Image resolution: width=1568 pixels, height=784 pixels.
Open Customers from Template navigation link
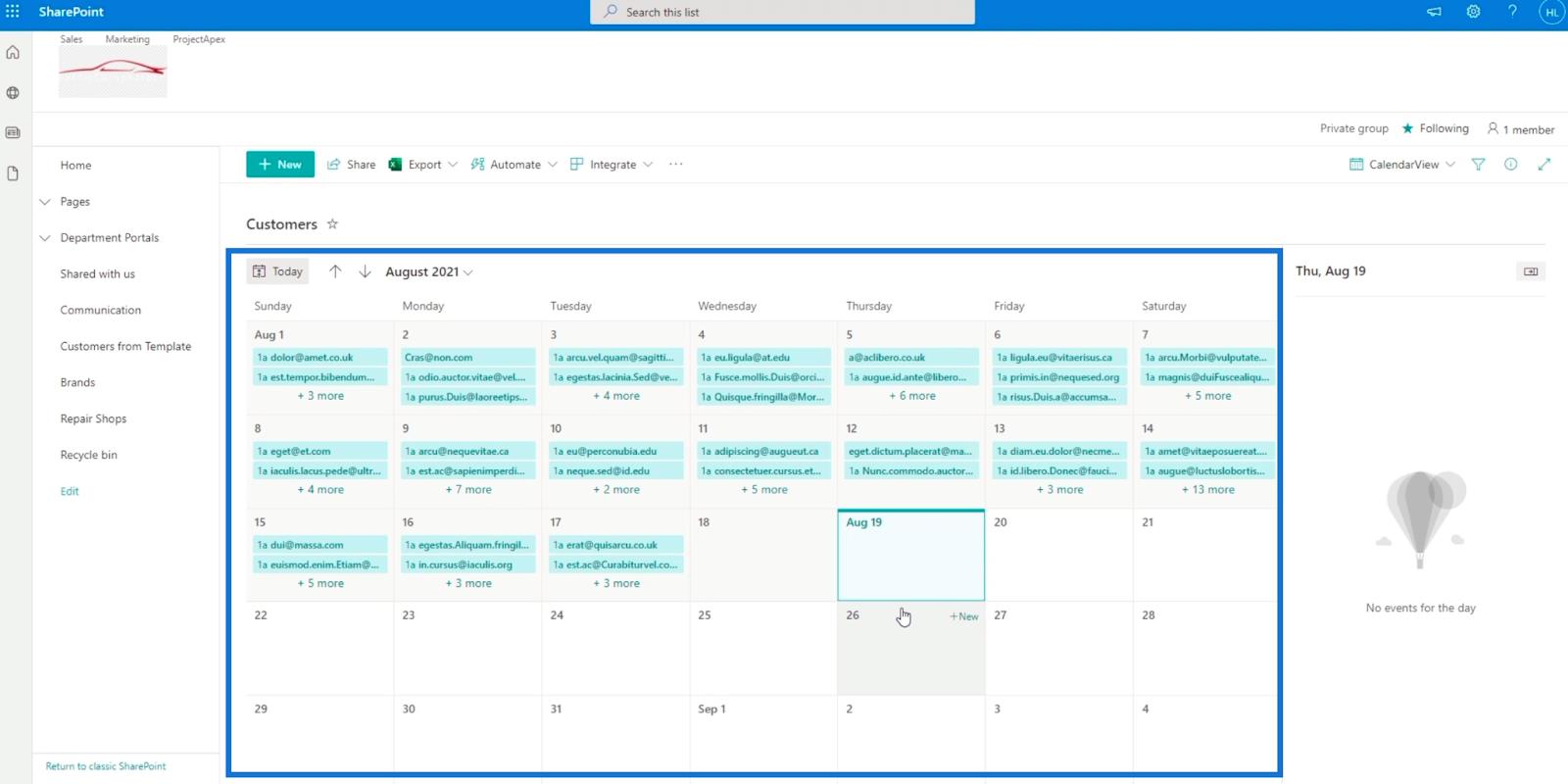[125, 347]
